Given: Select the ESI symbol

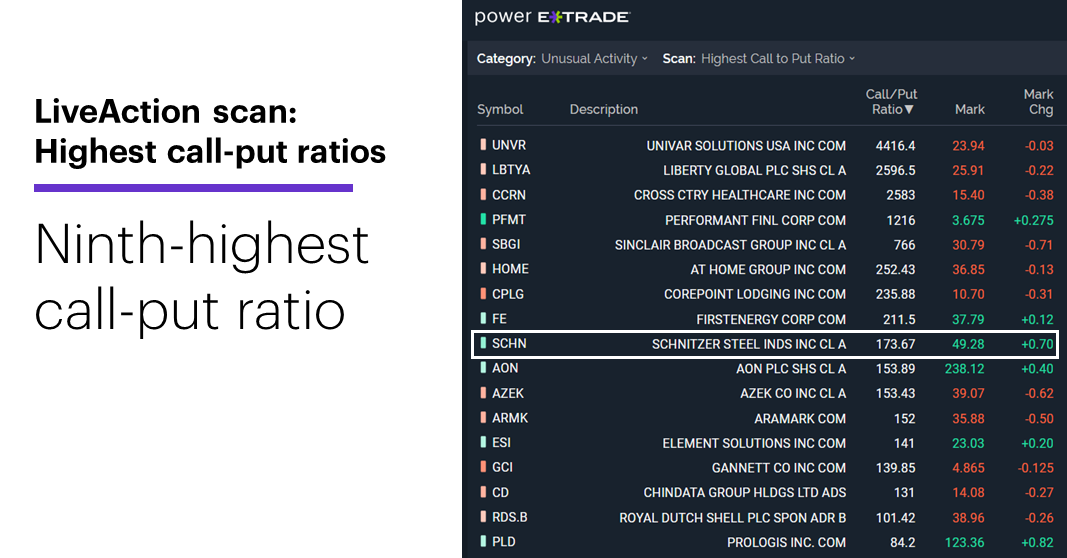Looking at the screenshot, I should [502, 442].
